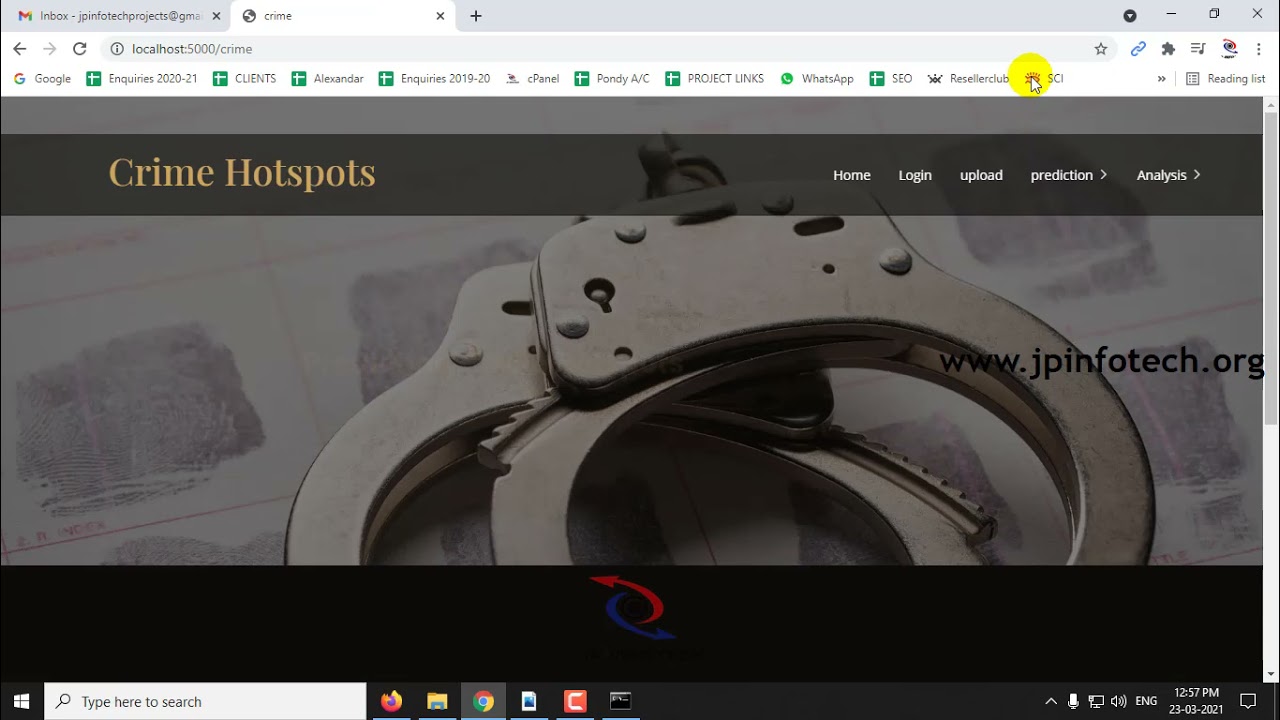
Task: Switch the ENG input language
Action: 1146,701
